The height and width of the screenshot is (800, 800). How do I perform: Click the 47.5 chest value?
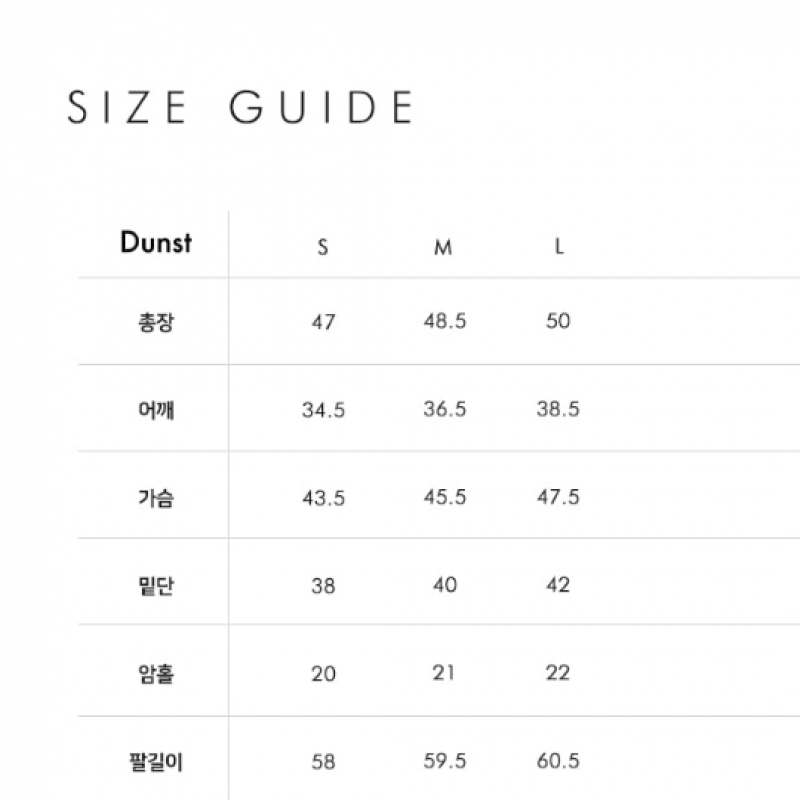point(558,497)
